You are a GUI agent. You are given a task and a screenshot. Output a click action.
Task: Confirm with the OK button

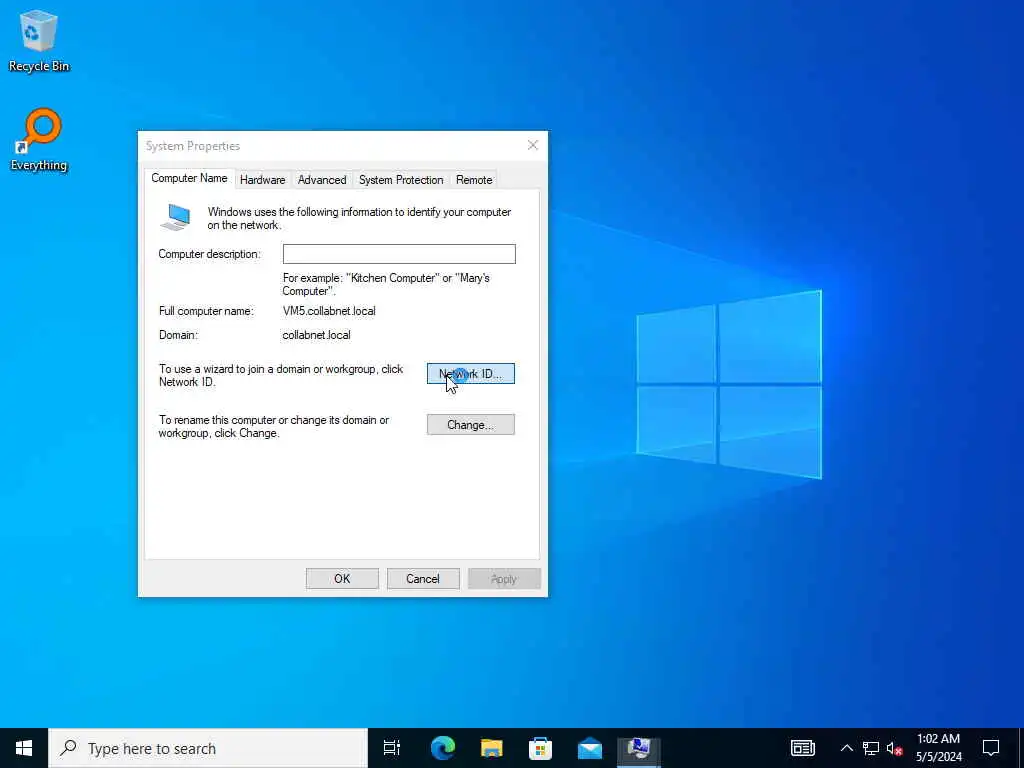click(342, 579)
